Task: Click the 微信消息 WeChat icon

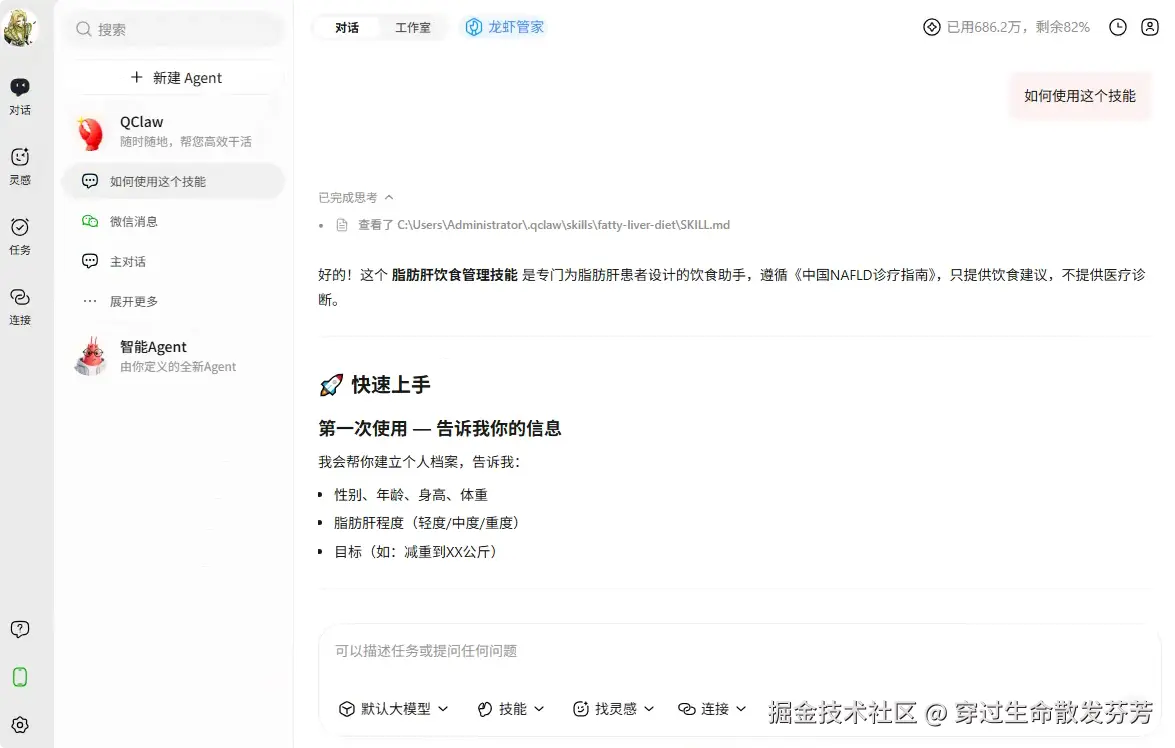Action: coord(90,221)
